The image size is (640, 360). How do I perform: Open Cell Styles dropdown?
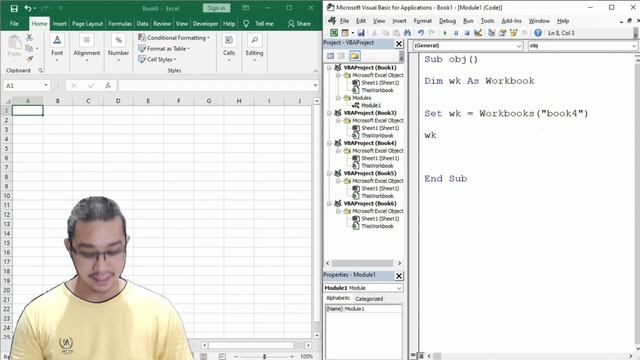pyautogui.click(x=157, y=60)
